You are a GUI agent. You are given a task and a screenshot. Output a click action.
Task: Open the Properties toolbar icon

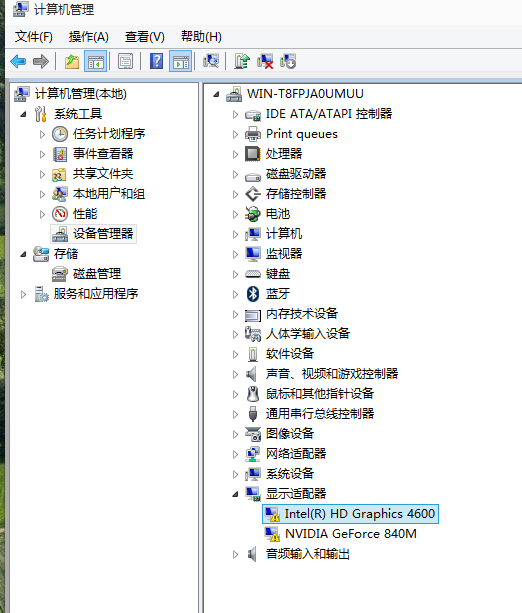tap(125, 61)
